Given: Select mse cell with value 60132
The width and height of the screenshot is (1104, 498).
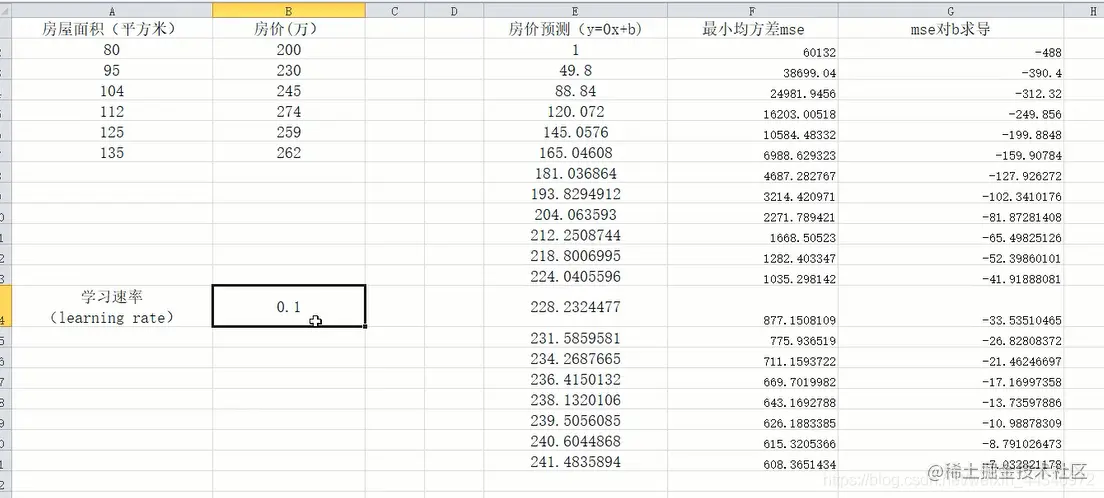Looking at the screenshot, I should (753, 50).
